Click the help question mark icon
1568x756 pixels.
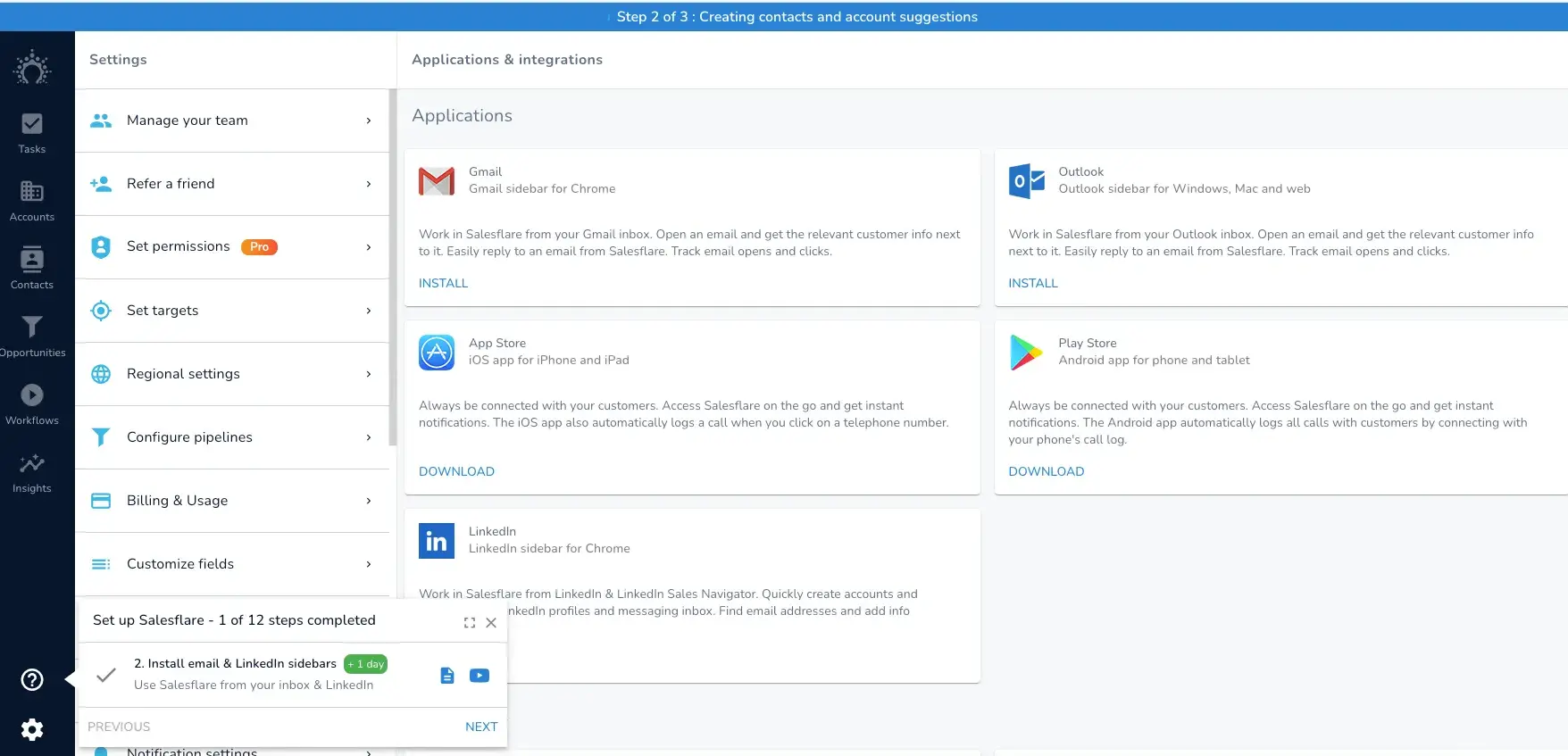point(32,680)
